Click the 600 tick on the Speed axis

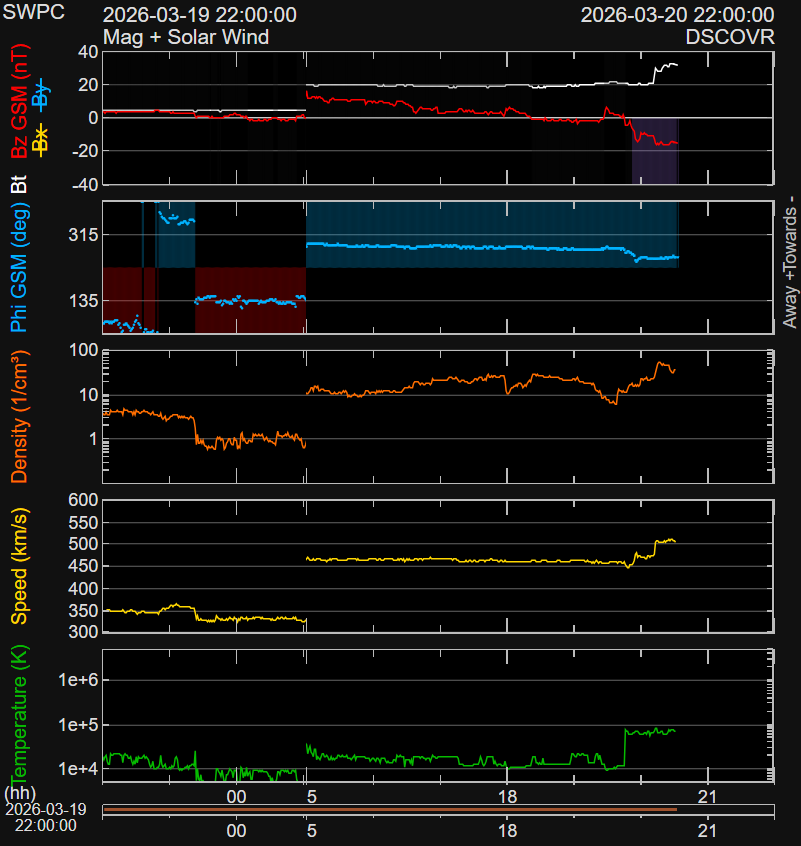pos(84,500)
